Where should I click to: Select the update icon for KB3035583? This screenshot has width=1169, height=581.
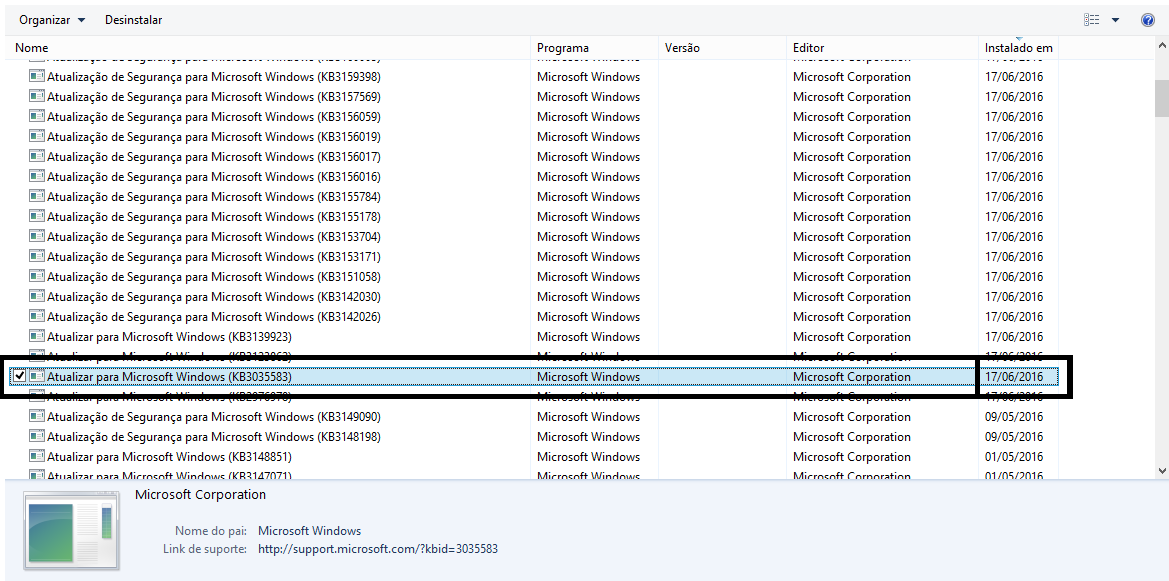[x=37, y=377]
